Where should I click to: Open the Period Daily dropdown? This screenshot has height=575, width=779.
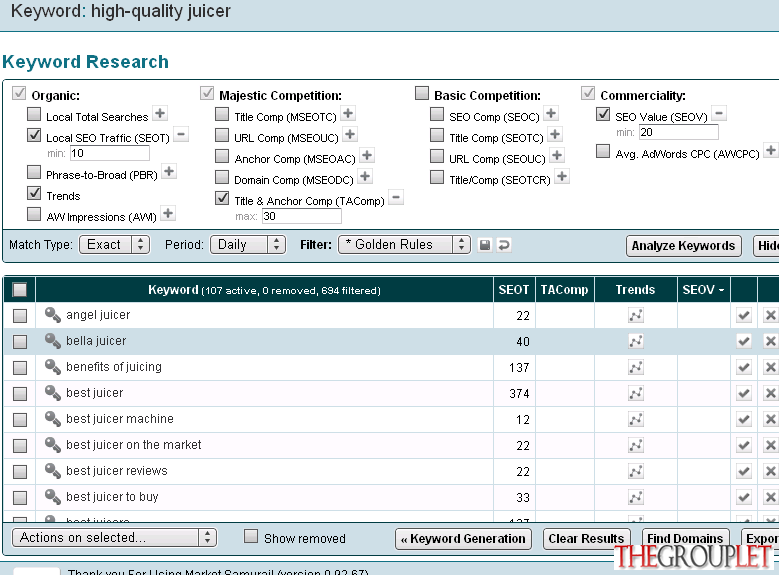[x=248, y=245]
